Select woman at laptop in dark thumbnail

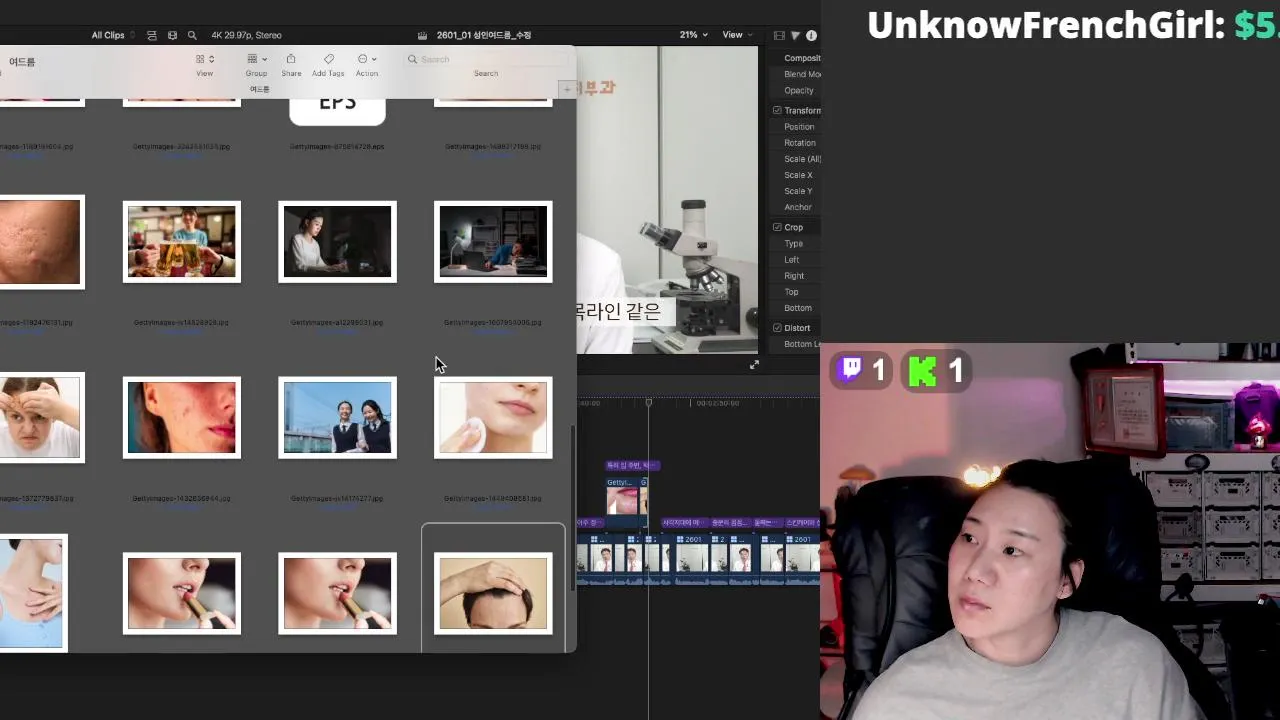pos(338,242)
